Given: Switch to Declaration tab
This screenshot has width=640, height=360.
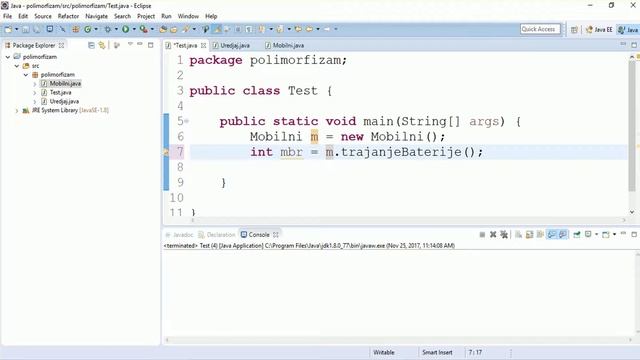Looking at the screenshot, I should point(217,235).
